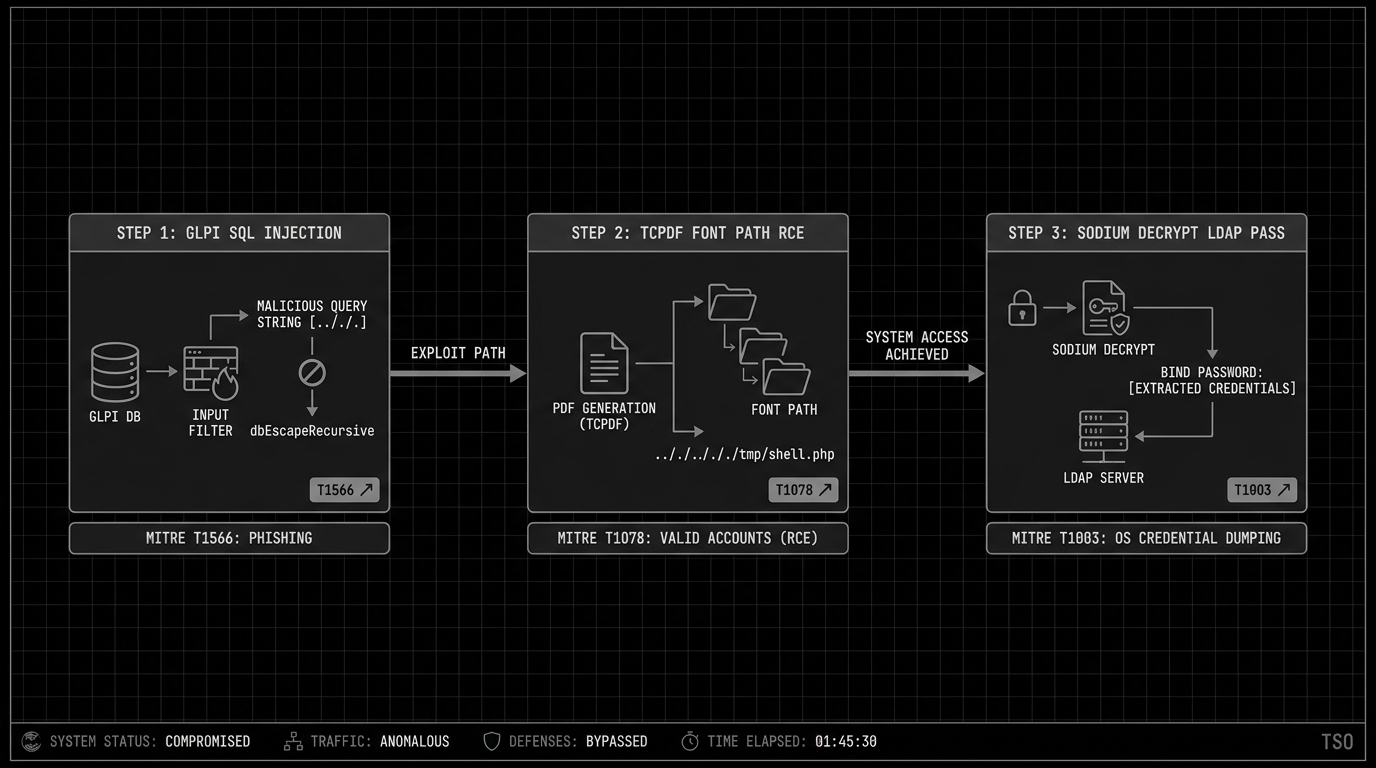Screen dimensions: 1376x768
Task: Click the Sodium Decrypt key document icon
Action: pos(1104,308)
